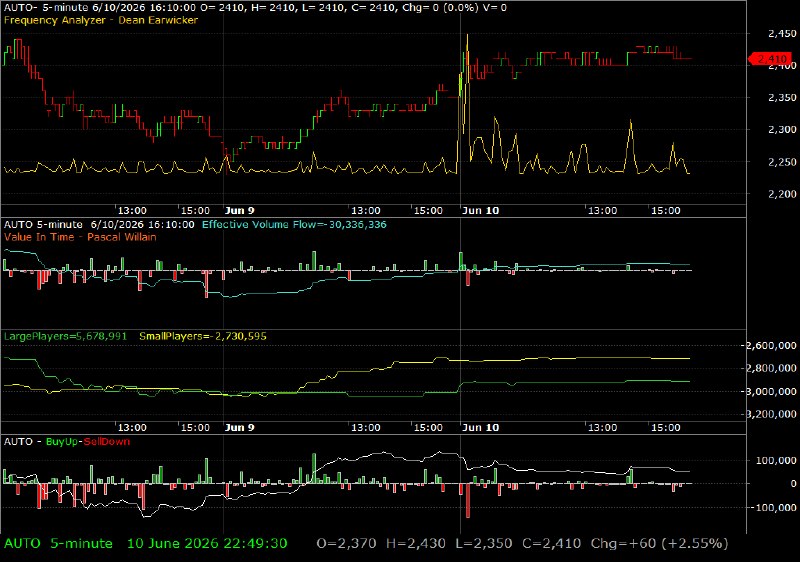Image resolution: width=800 pixels, height=562 pixels.
Task: Click the 2,600,000 axis label
Action: pyautogui.click(x=771, y=346)
